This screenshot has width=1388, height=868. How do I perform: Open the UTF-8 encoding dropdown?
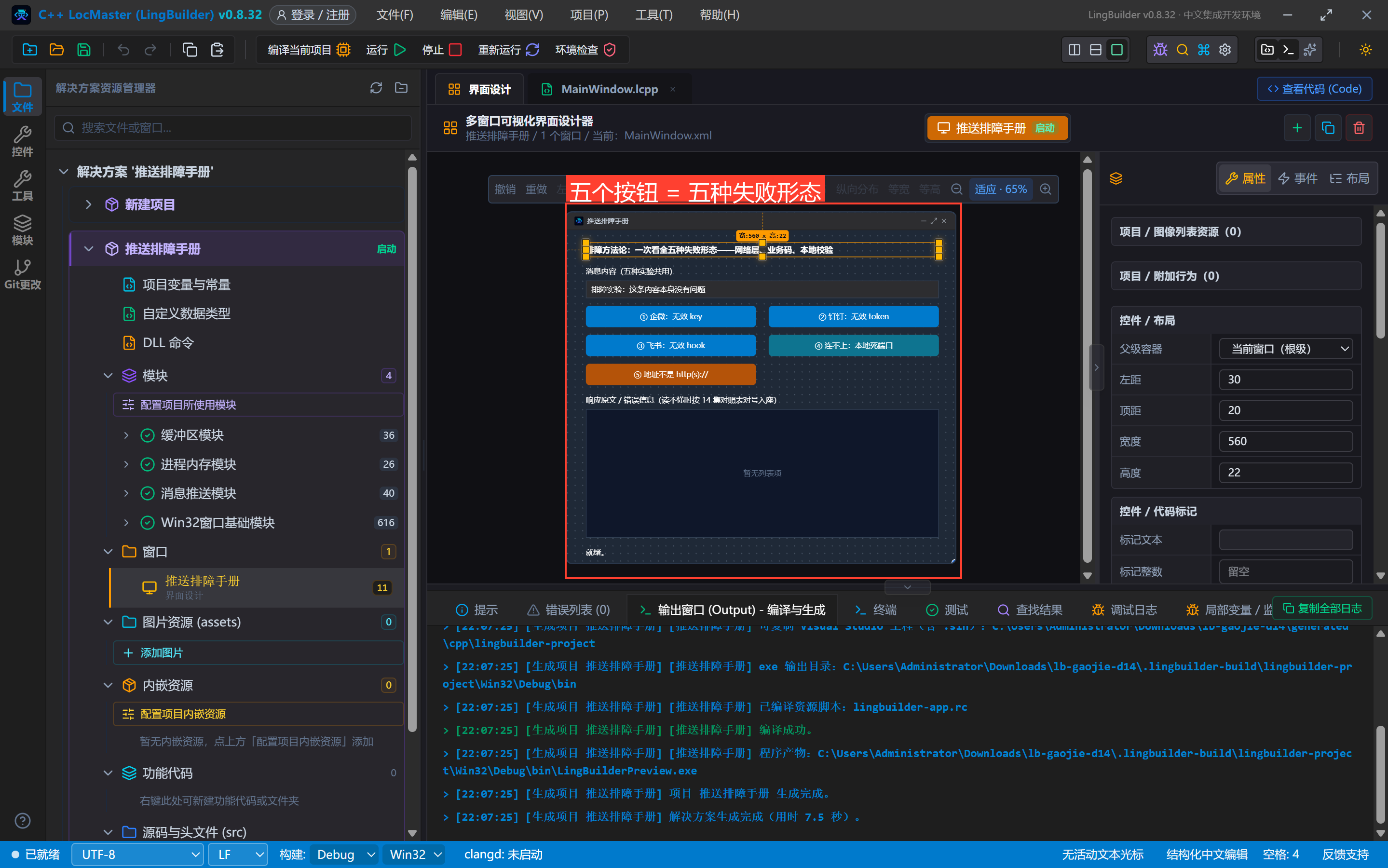point(137,854)
